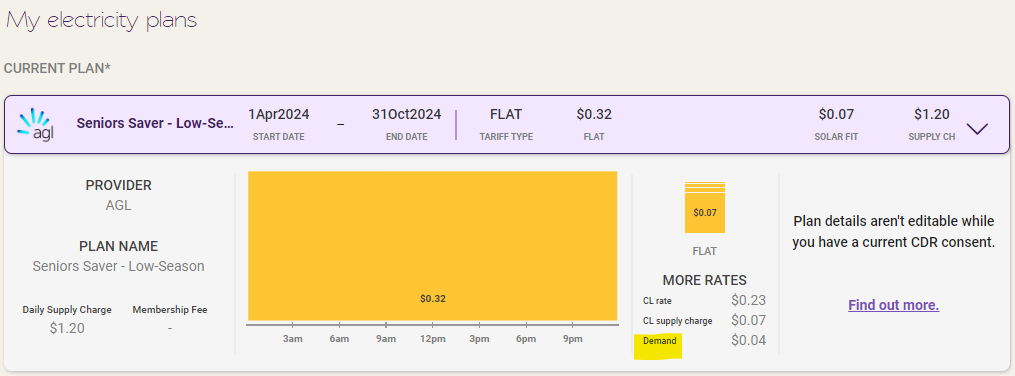Click the 3am axis label
The image size is (1015, 376).
pos(293,339)
